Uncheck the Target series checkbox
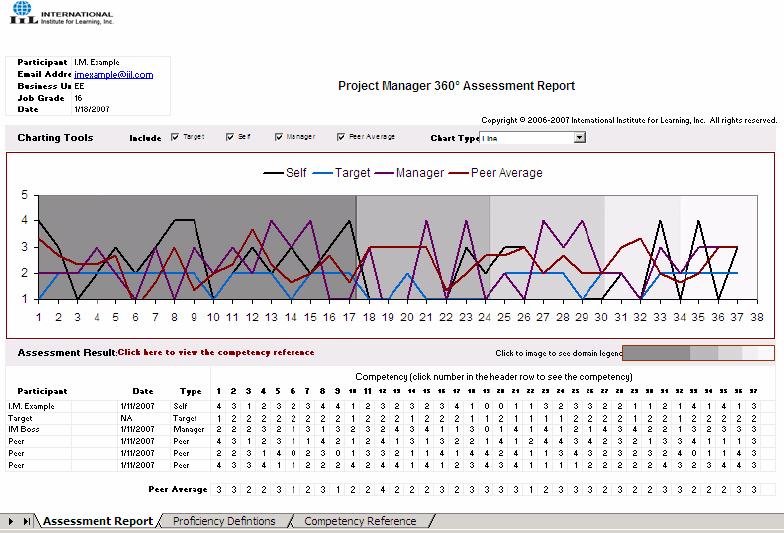Screen dimensions: 784x533 (x=175, y=137)
